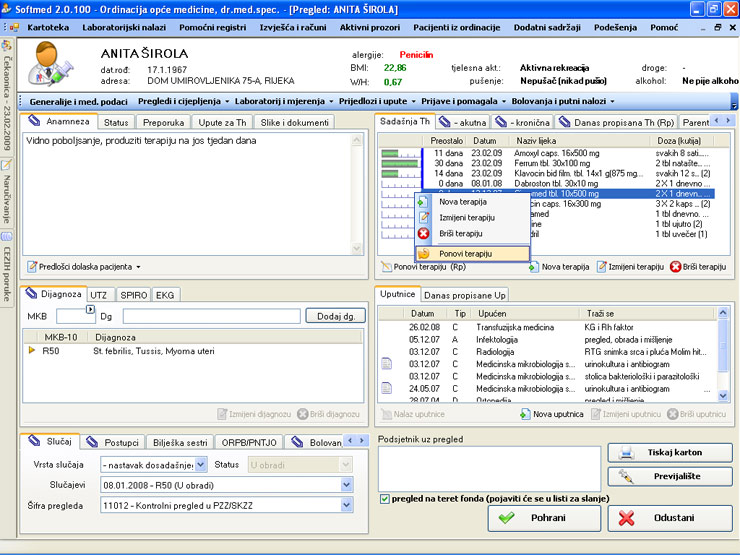740x555 pixels.
Task: Click the green checkmark icon on Pohrani
Action: click(x=507, y=518)
